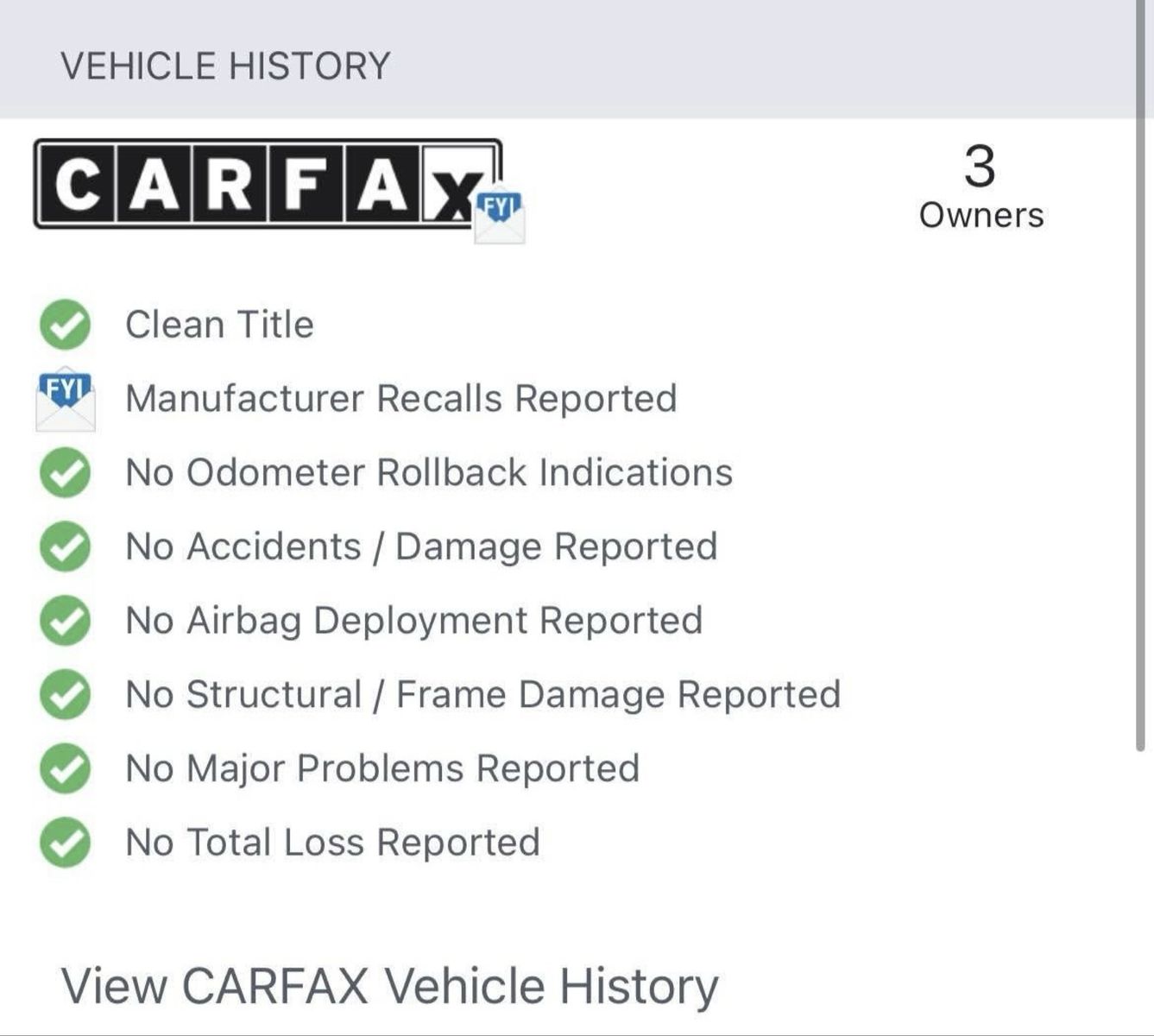Open the View CARFAX Vehicle History link
This screenshot has width=1154, height=1036.
(389, 986)
